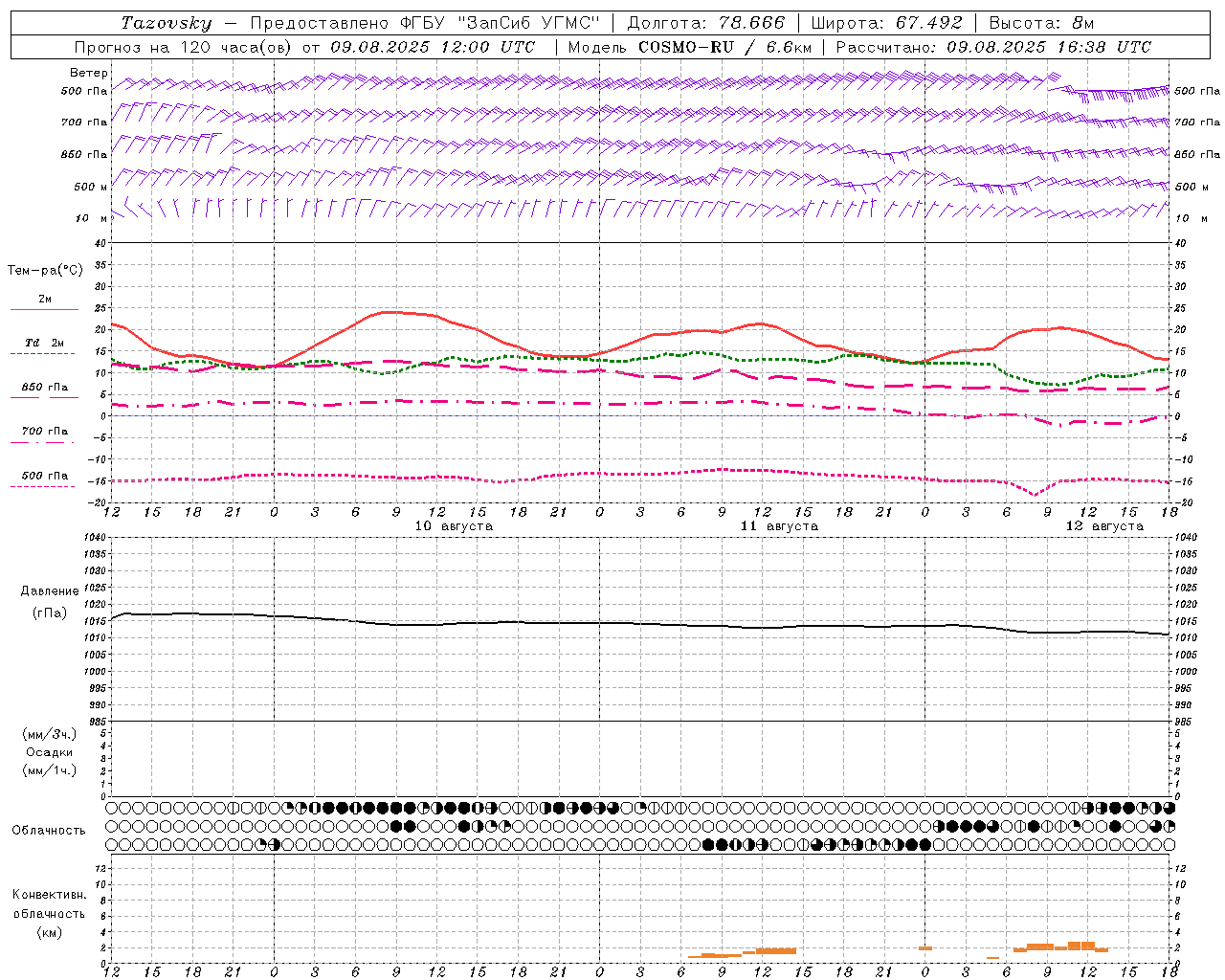1225x980 pixels.
Task: Click the dash-dot sample under legend '700 гПа'
Action: 43,442
